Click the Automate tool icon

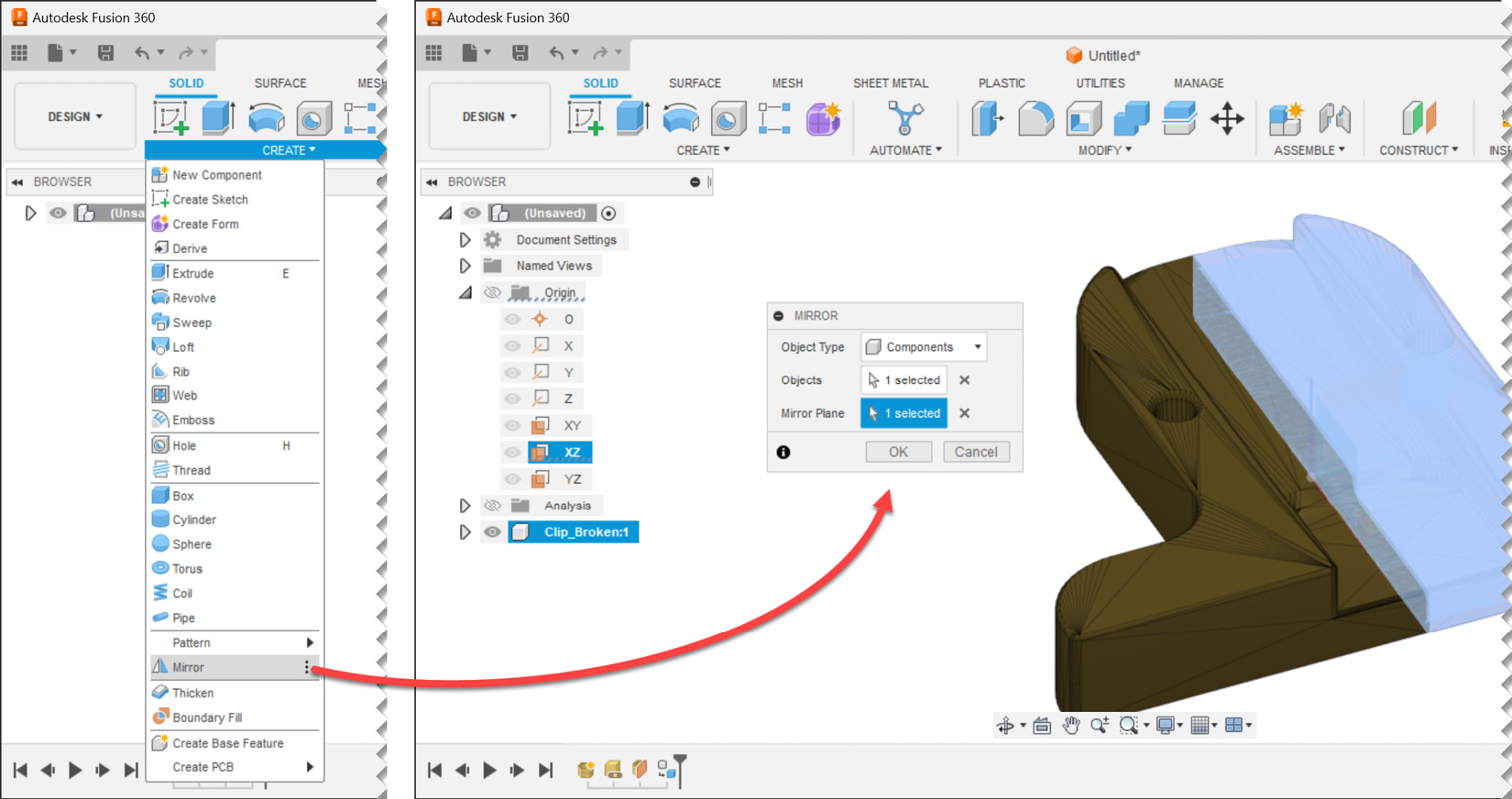tap(905, 118)
